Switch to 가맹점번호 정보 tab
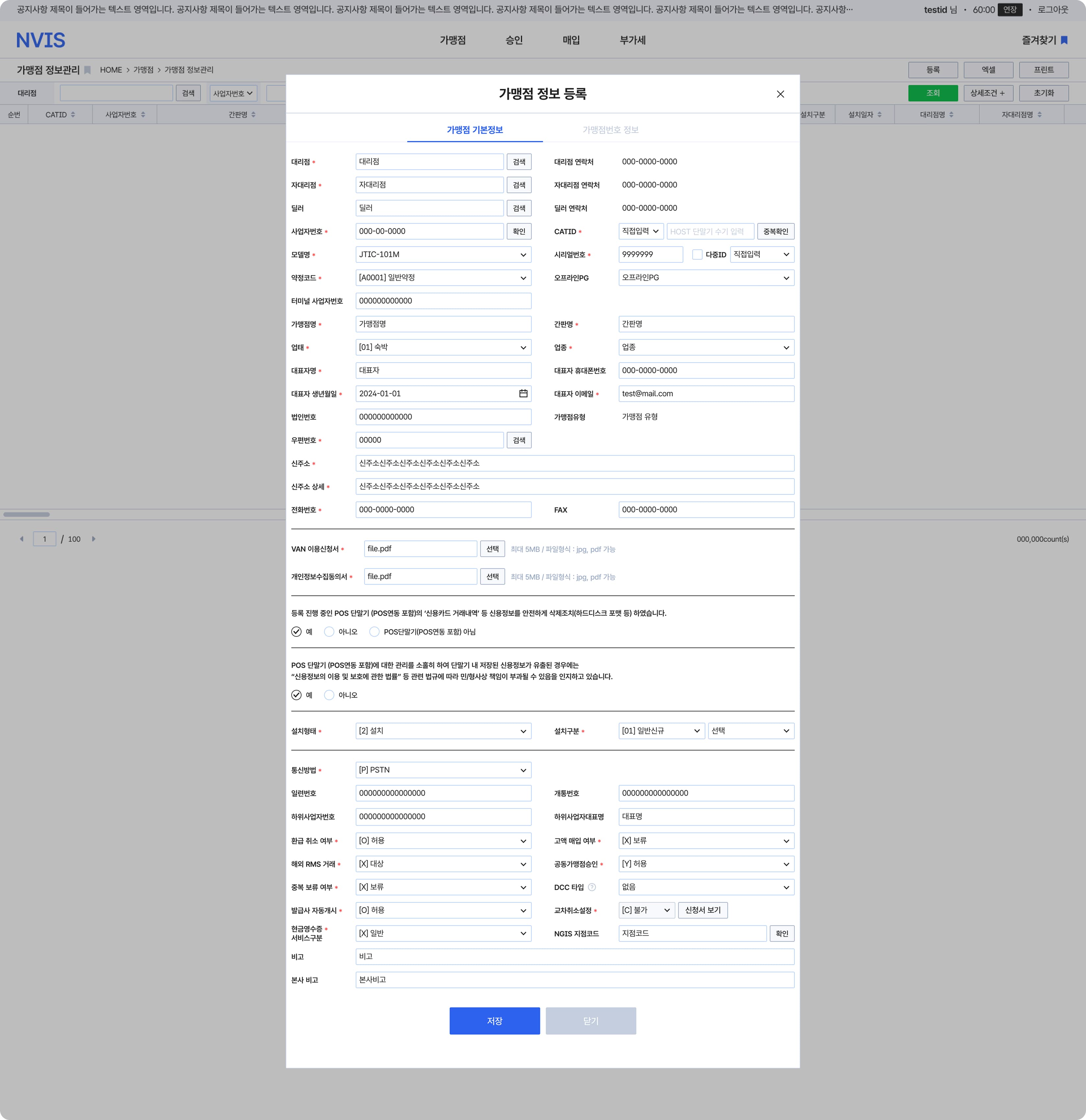Screen dimensions: 1086x1120 610,130
